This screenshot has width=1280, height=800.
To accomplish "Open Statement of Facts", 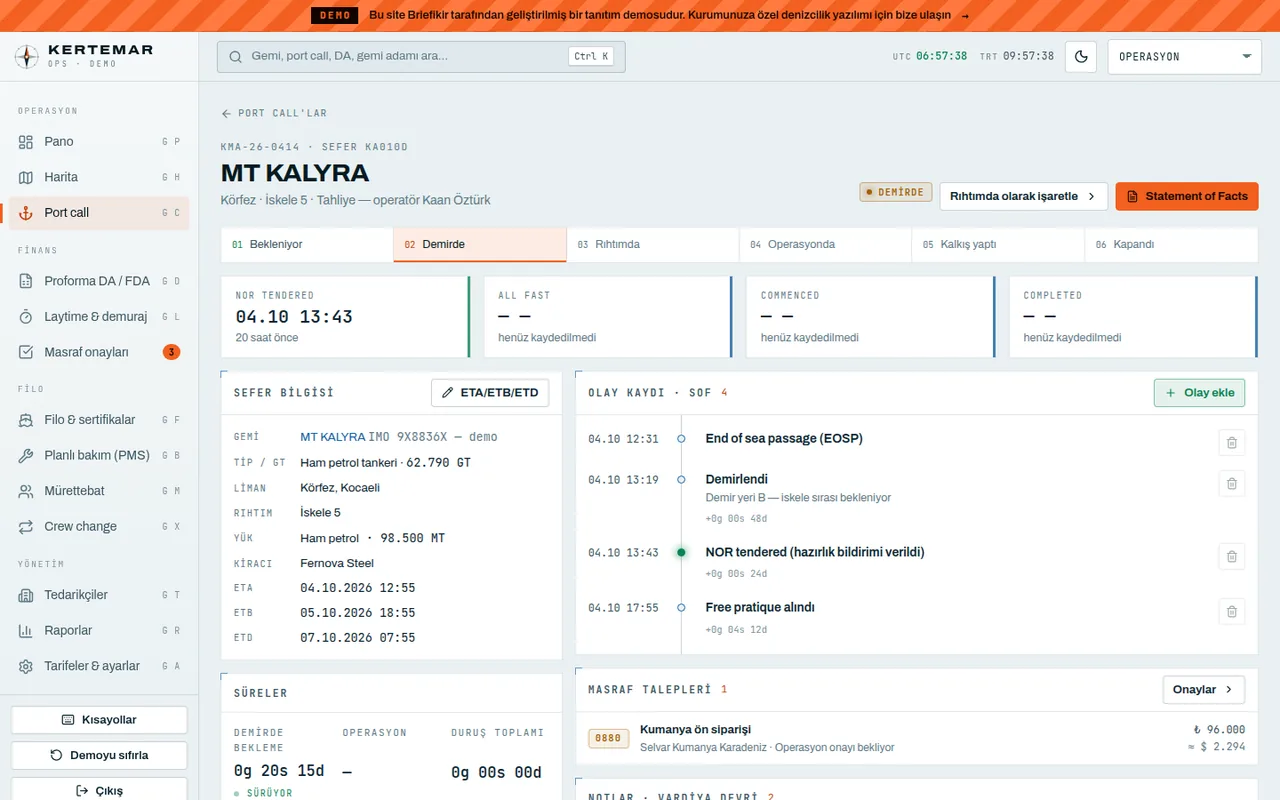I will coord(1186,196).
